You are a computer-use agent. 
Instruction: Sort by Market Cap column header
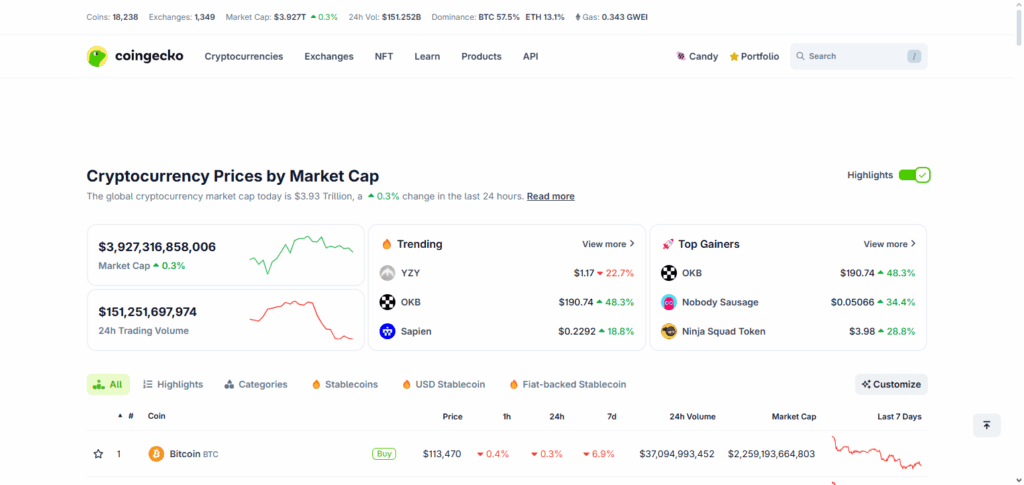(793, 416)
